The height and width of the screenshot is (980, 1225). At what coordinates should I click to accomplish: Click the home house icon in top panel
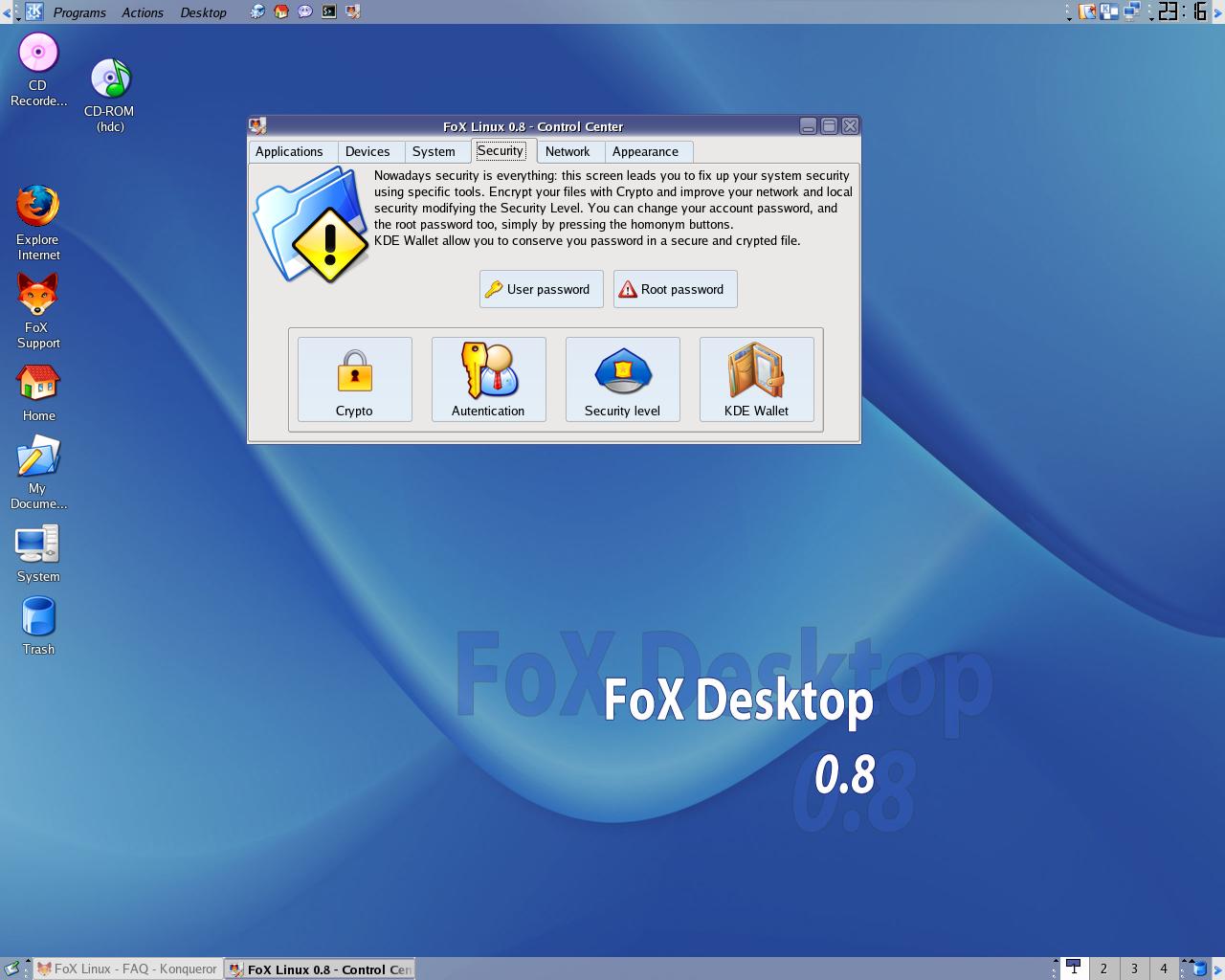pos(281,11)
